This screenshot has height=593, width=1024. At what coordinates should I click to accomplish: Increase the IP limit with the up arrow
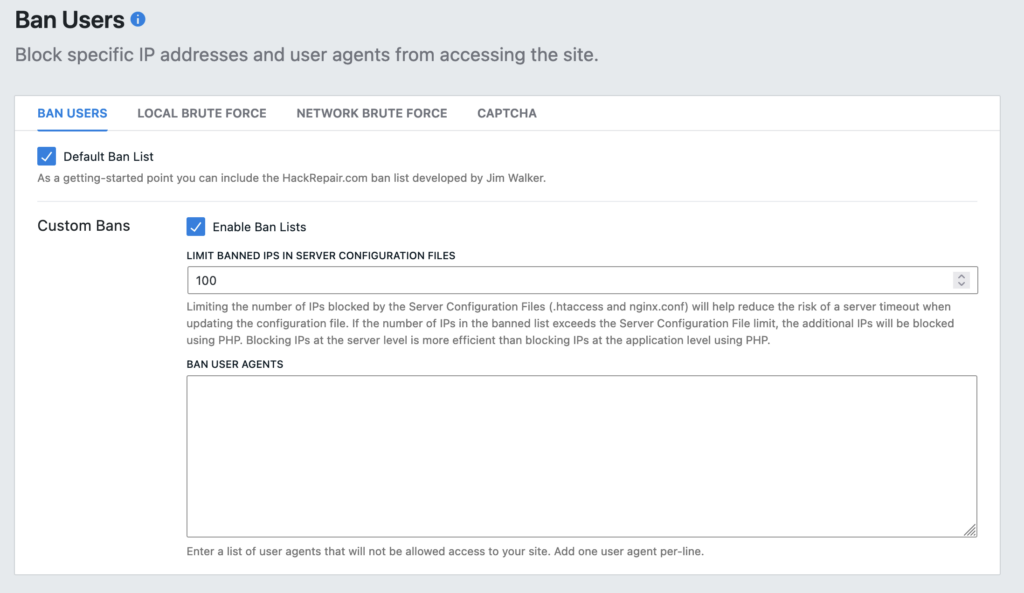click(x=961, y=276)
